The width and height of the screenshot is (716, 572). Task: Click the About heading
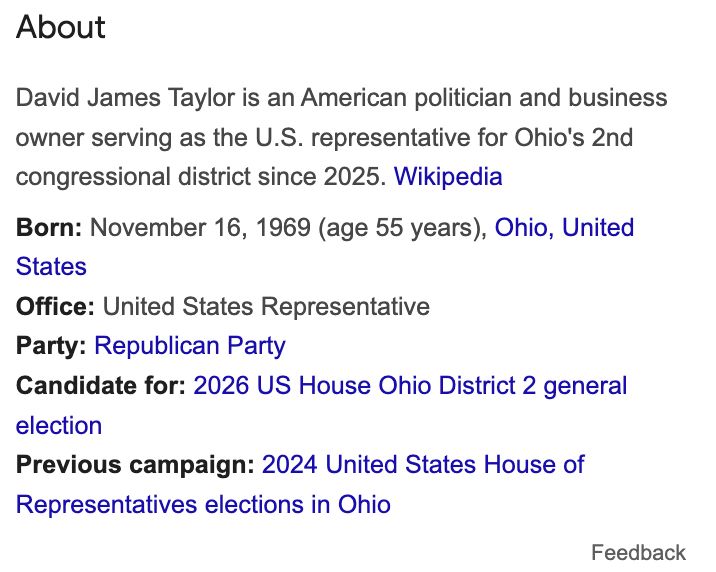tap(61, 27)
